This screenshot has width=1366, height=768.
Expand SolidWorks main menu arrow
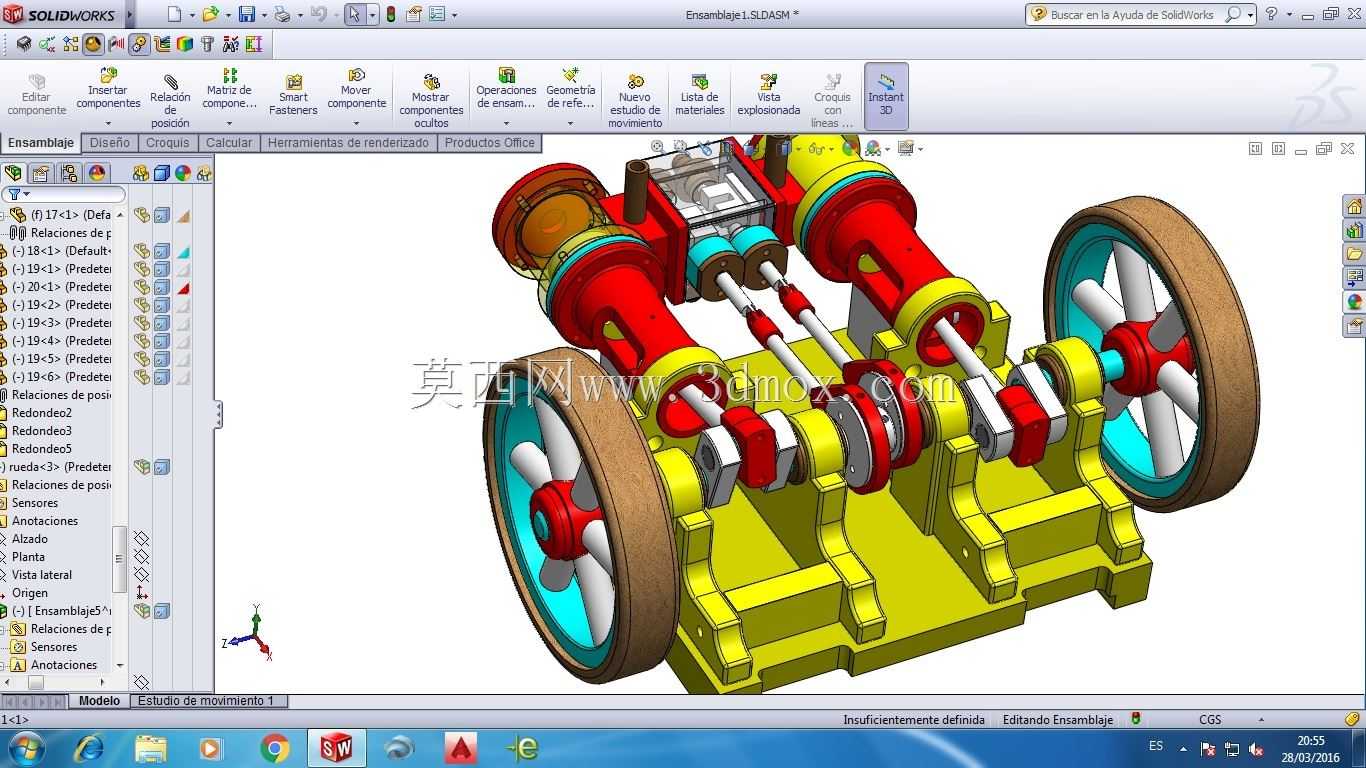(x=129, y=15)
